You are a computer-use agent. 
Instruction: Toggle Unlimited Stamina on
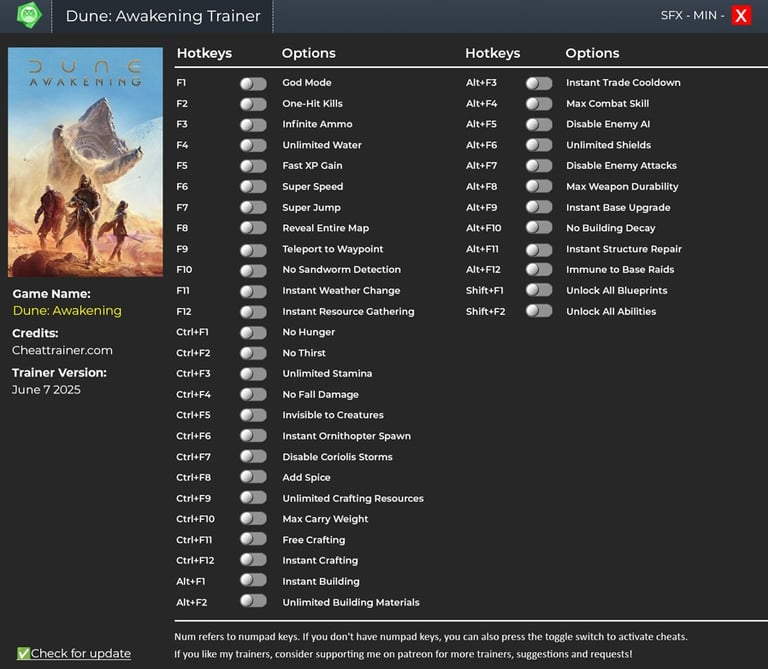click(x=253, y=374)
